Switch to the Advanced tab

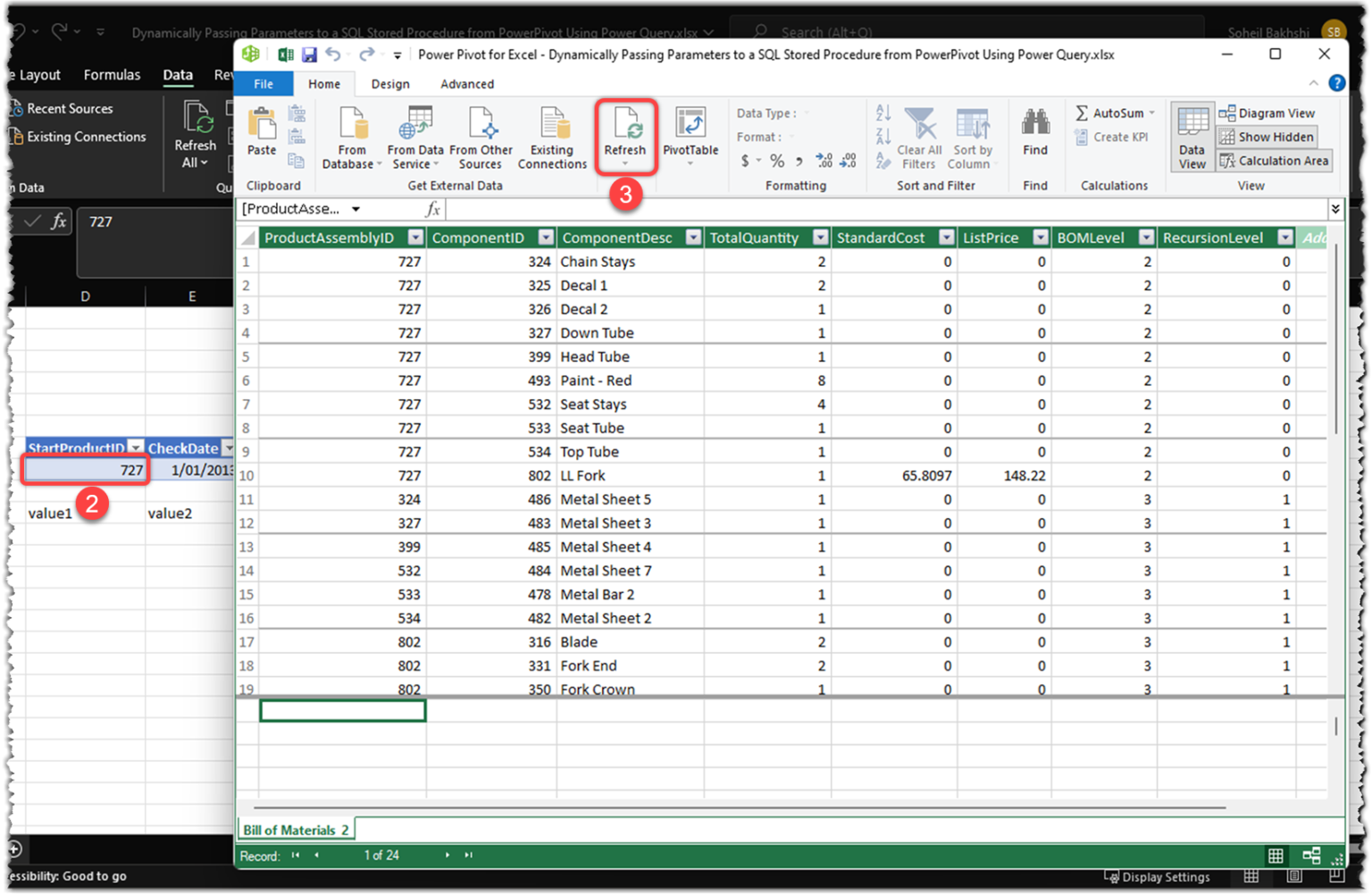click(467, 84)
